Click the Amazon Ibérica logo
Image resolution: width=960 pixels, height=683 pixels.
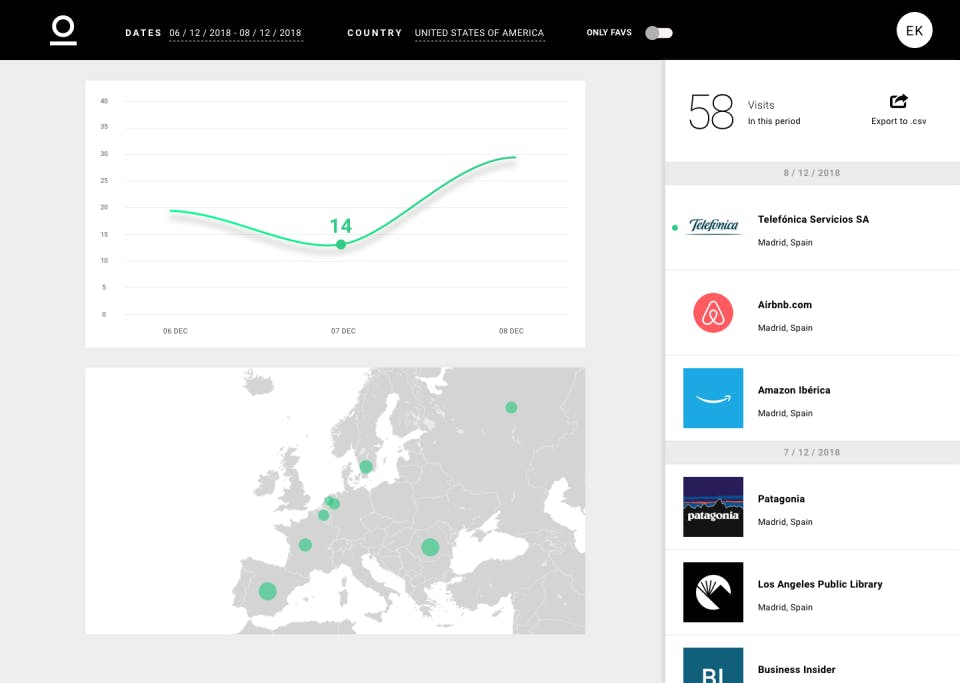713,398
